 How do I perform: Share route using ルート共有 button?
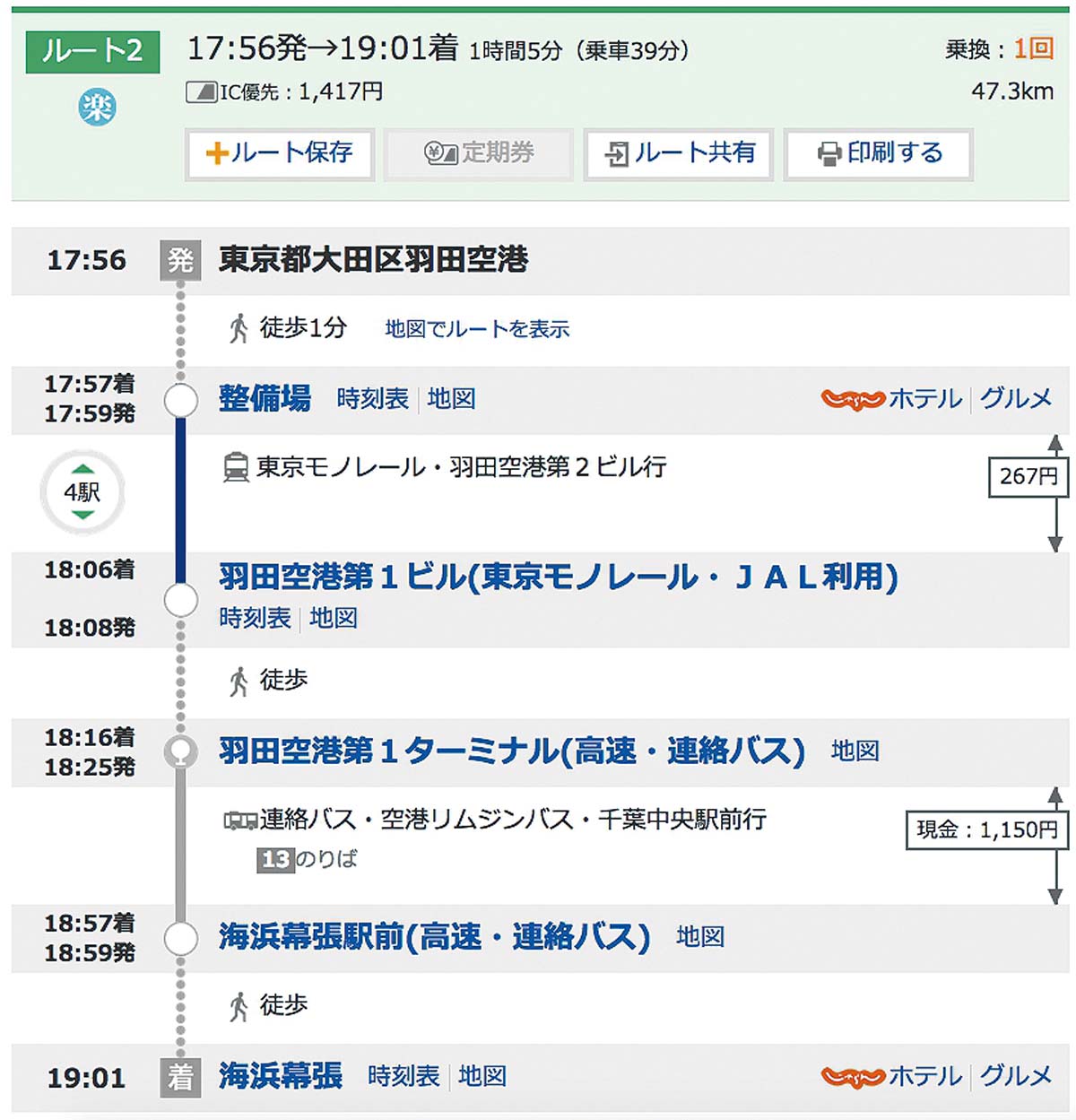[679, 154]
